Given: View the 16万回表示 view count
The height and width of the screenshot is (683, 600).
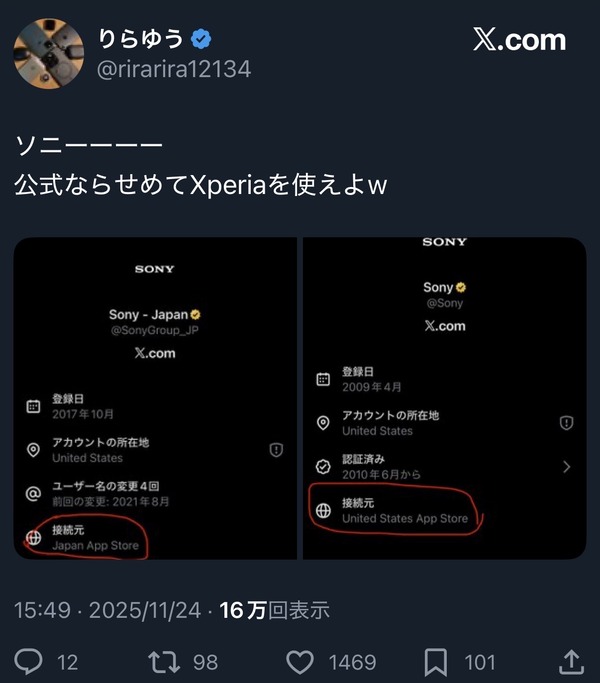Looking at the screenshot, I should [x=275, y=610].
